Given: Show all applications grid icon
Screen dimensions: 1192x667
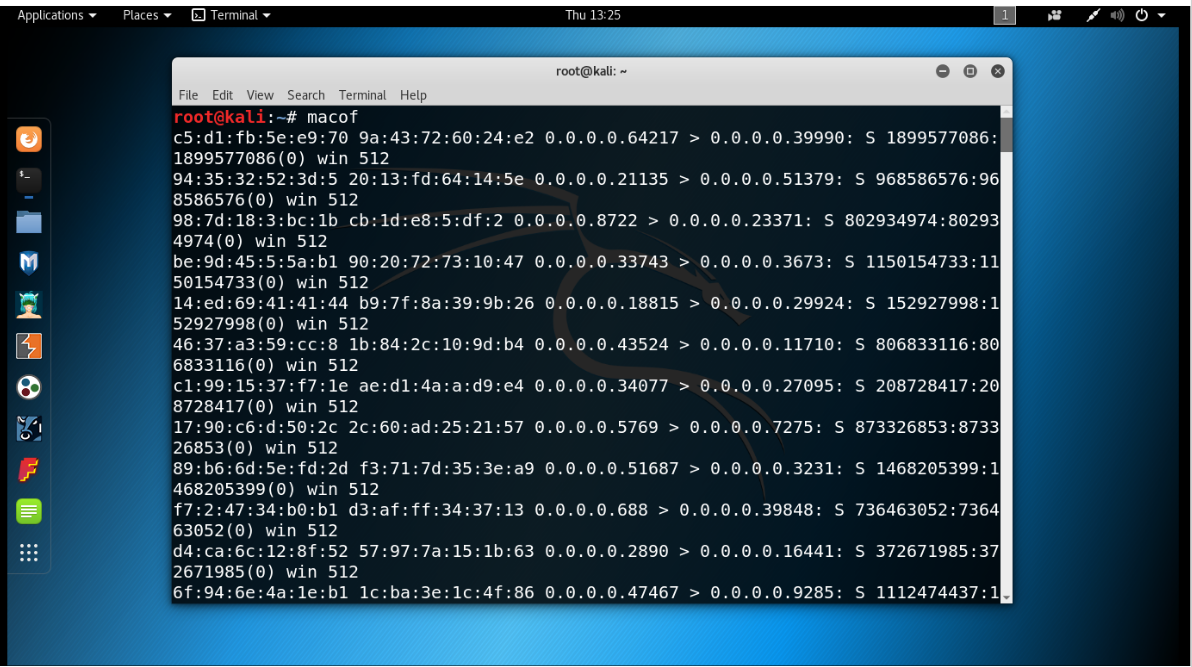Looking at the screenshot, I should (x=29, y=552).
